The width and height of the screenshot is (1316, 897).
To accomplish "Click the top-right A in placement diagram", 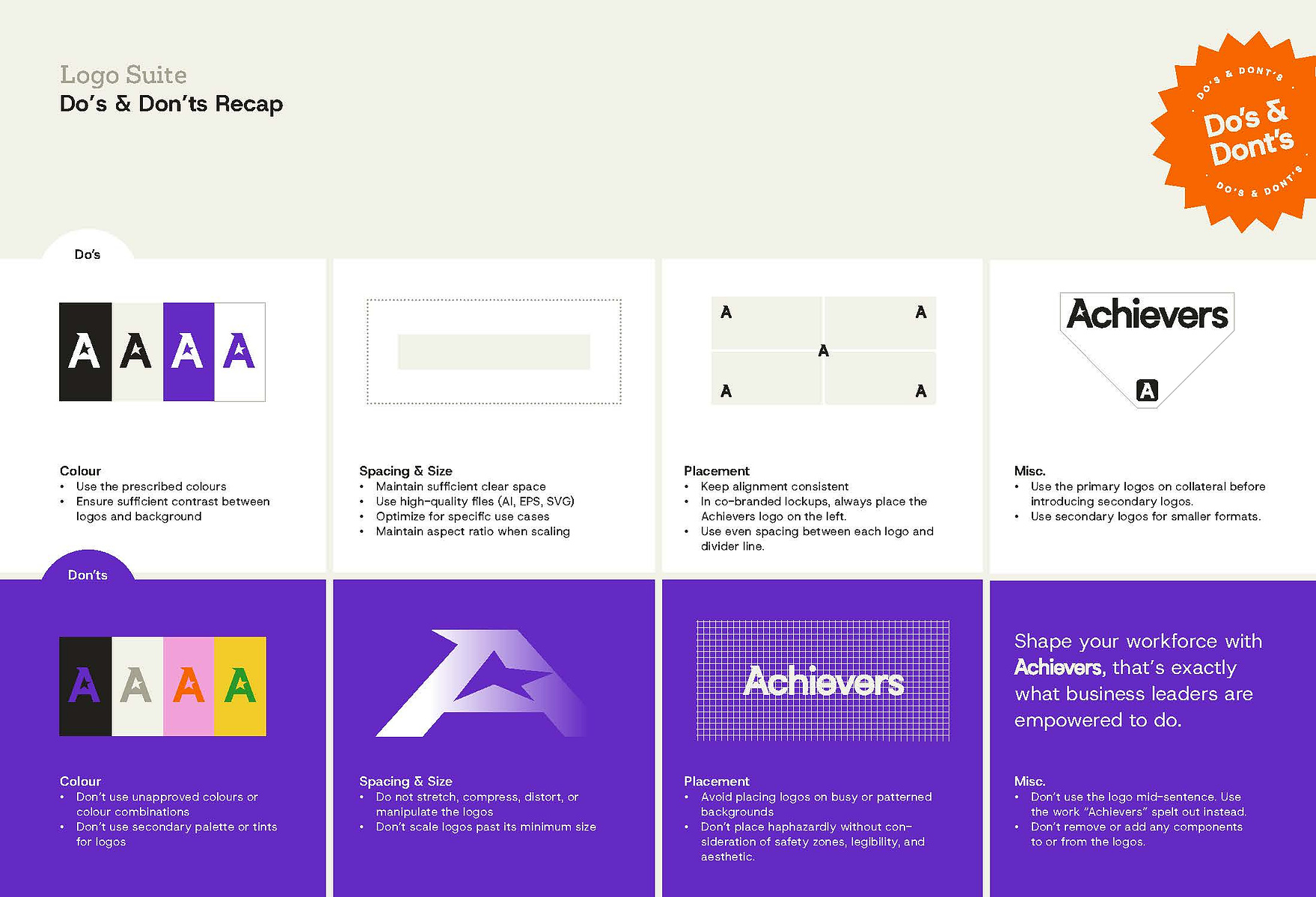I will click(921, 313).
